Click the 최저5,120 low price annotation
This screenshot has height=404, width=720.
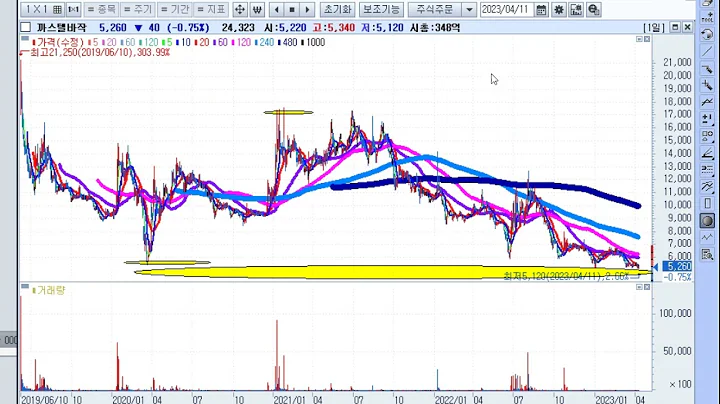(566, 276)
